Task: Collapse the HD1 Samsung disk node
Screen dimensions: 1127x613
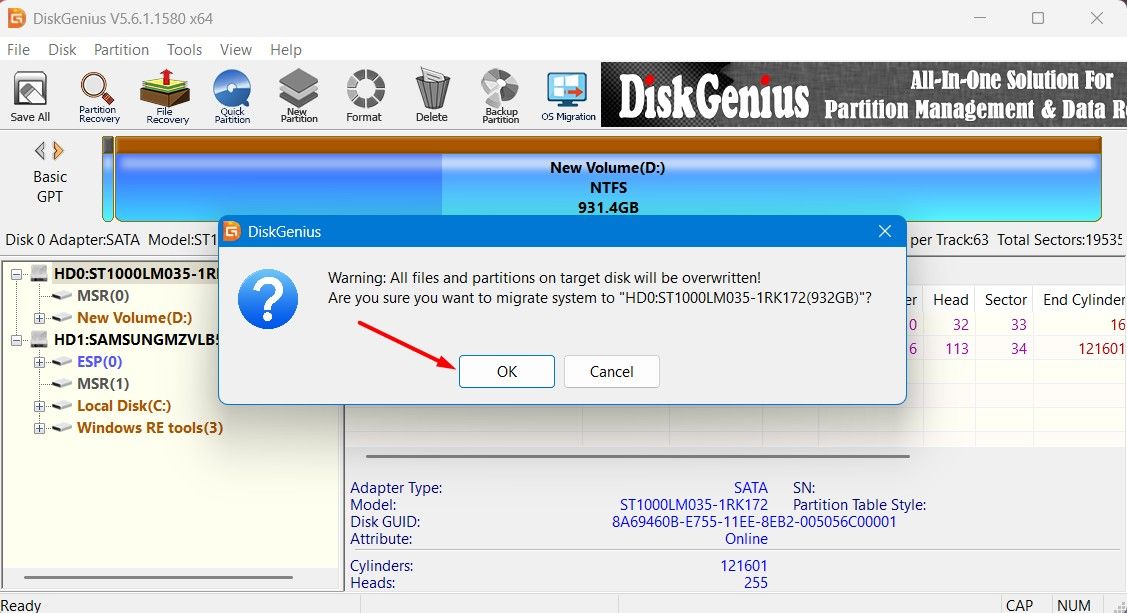Action: click(x=17, y=340)
